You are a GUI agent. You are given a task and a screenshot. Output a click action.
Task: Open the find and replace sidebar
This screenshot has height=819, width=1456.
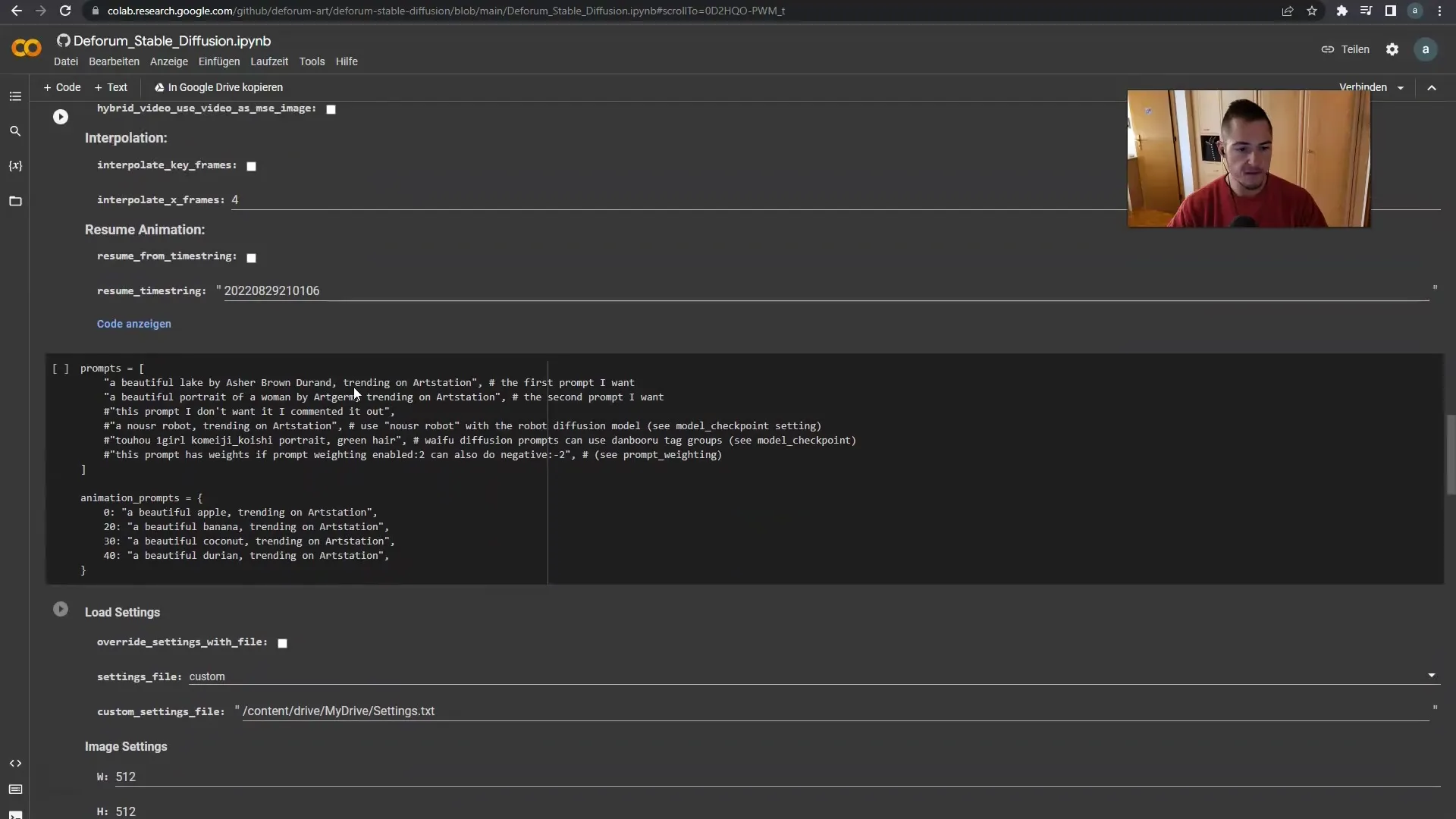pos(15,131)
